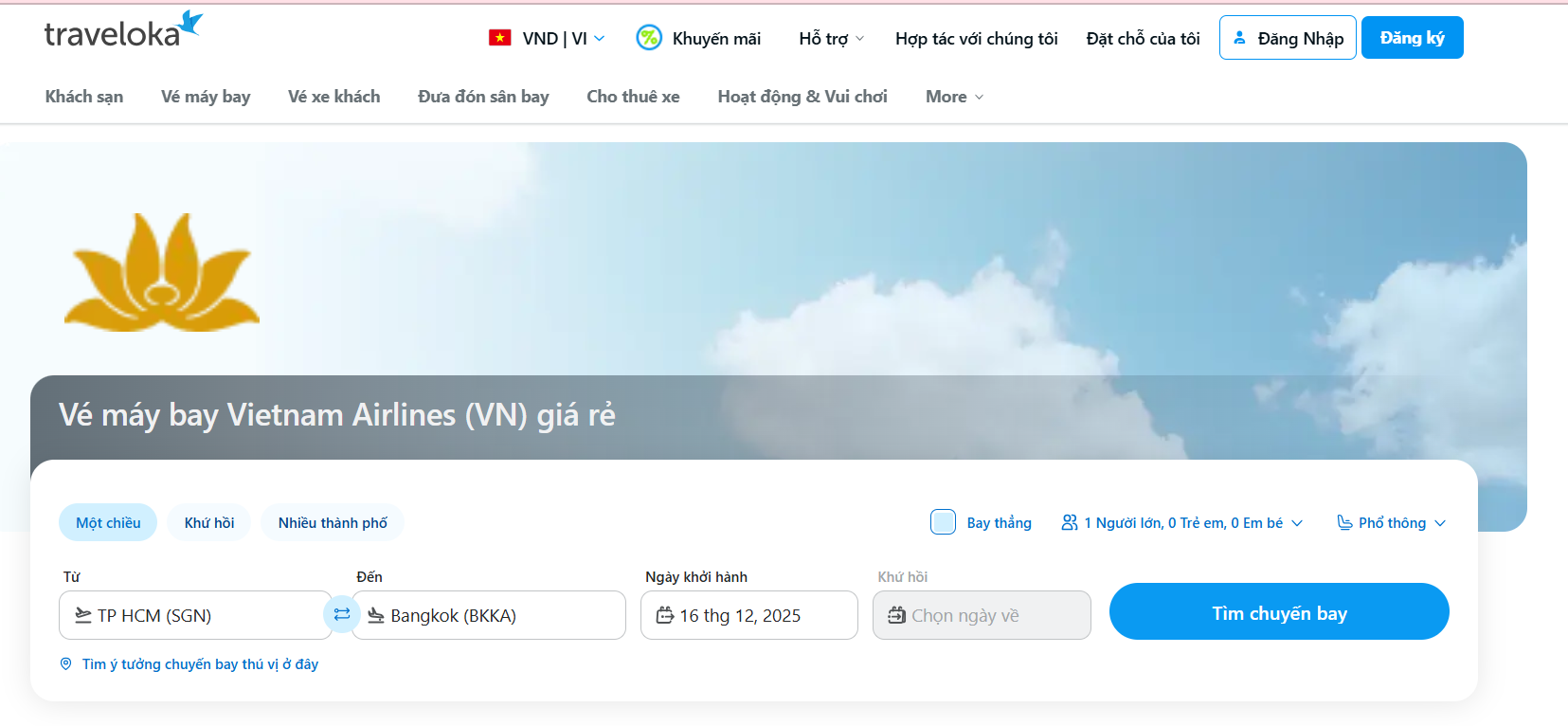
Task: Click the Traveloka logo
Action: [x=122, y=32]
